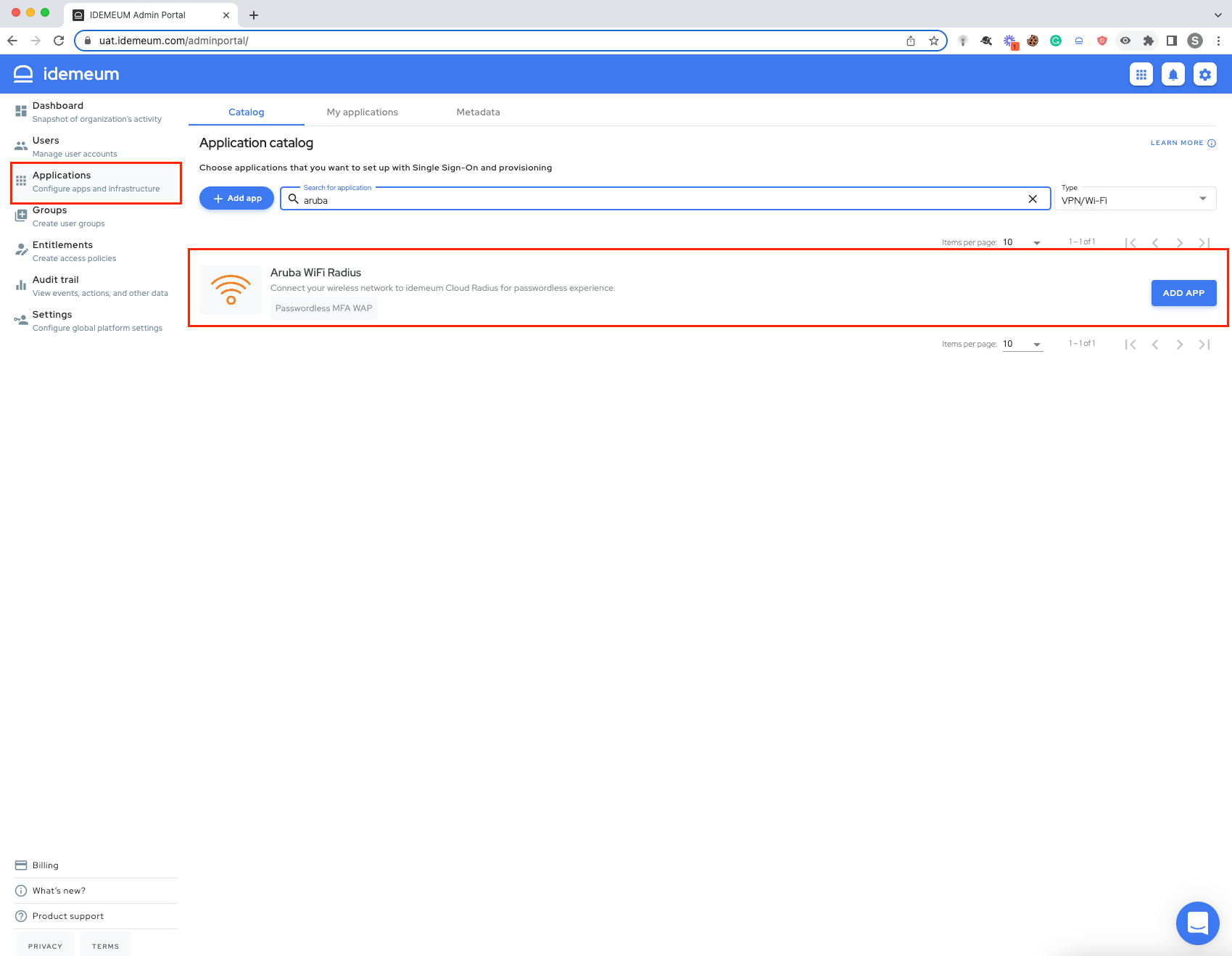Go to next page in top paginator
Screen dimensions: 1232x956
(x=1180, y=243)
